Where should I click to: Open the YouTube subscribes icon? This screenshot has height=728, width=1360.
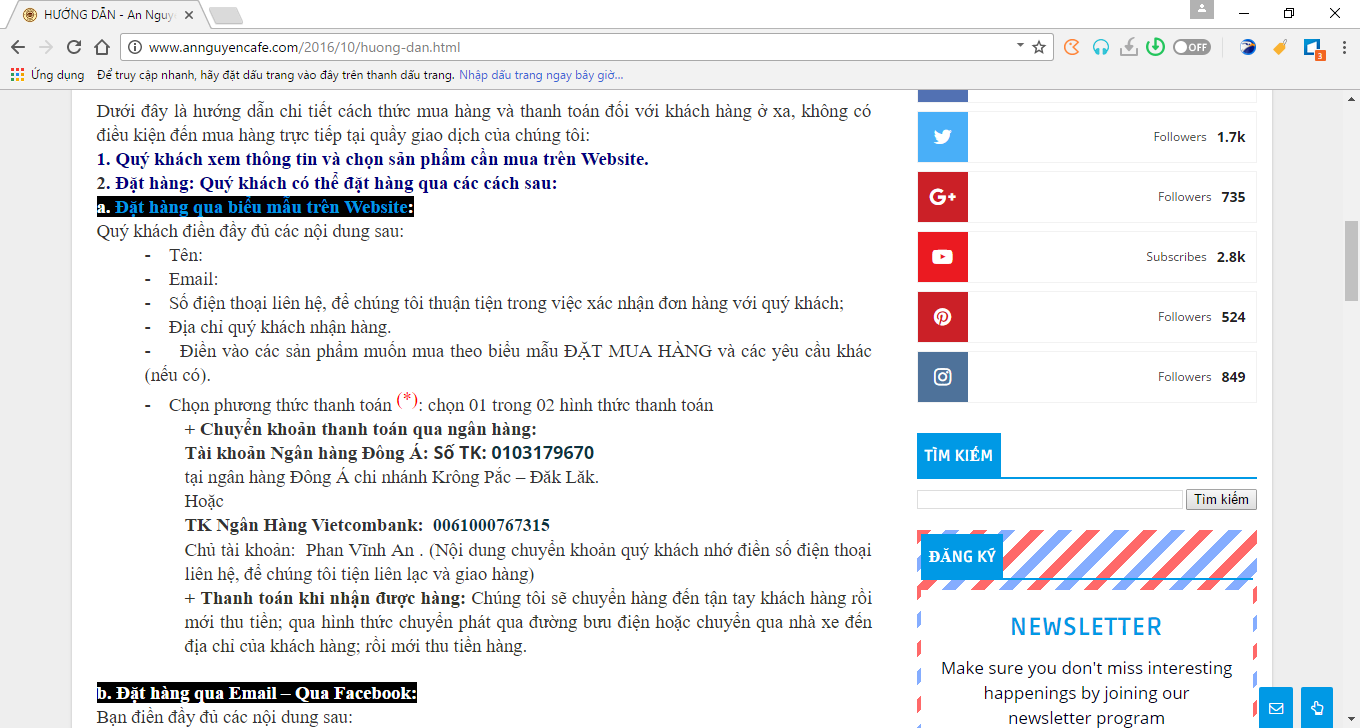(942, 257)
